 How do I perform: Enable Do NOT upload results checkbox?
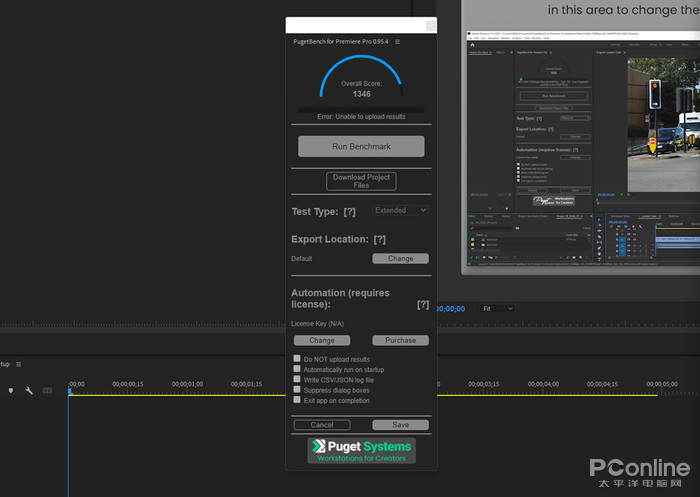[x=297, y=359]
